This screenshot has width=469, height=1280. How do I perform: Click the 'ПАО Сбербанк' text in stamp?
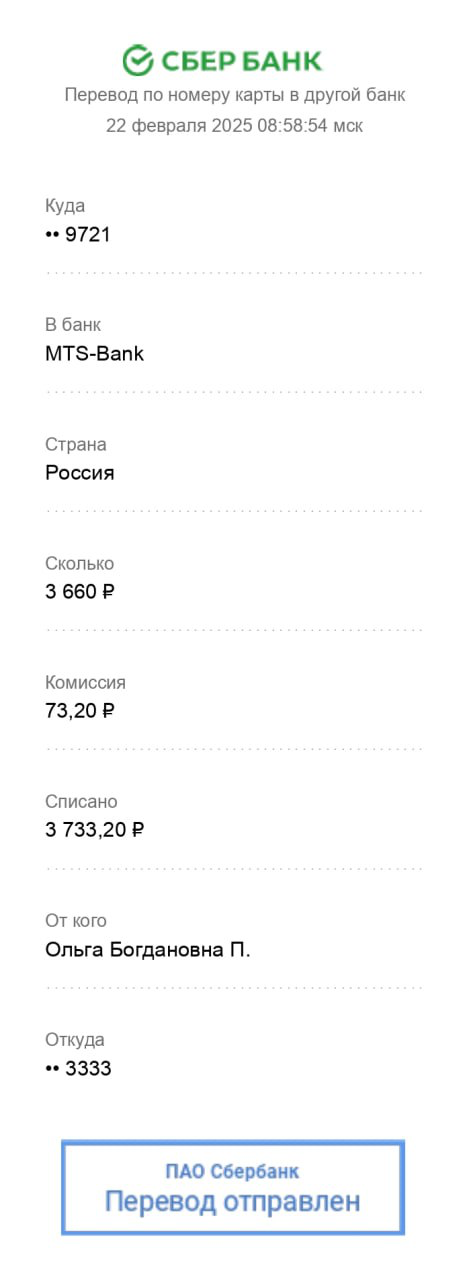point(232,1171)
